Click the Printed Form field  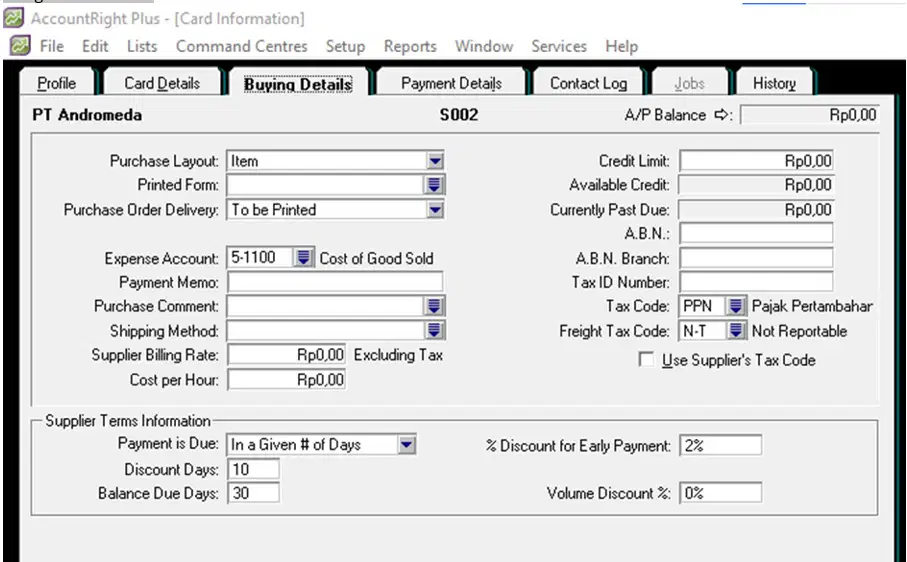point(326,185)
